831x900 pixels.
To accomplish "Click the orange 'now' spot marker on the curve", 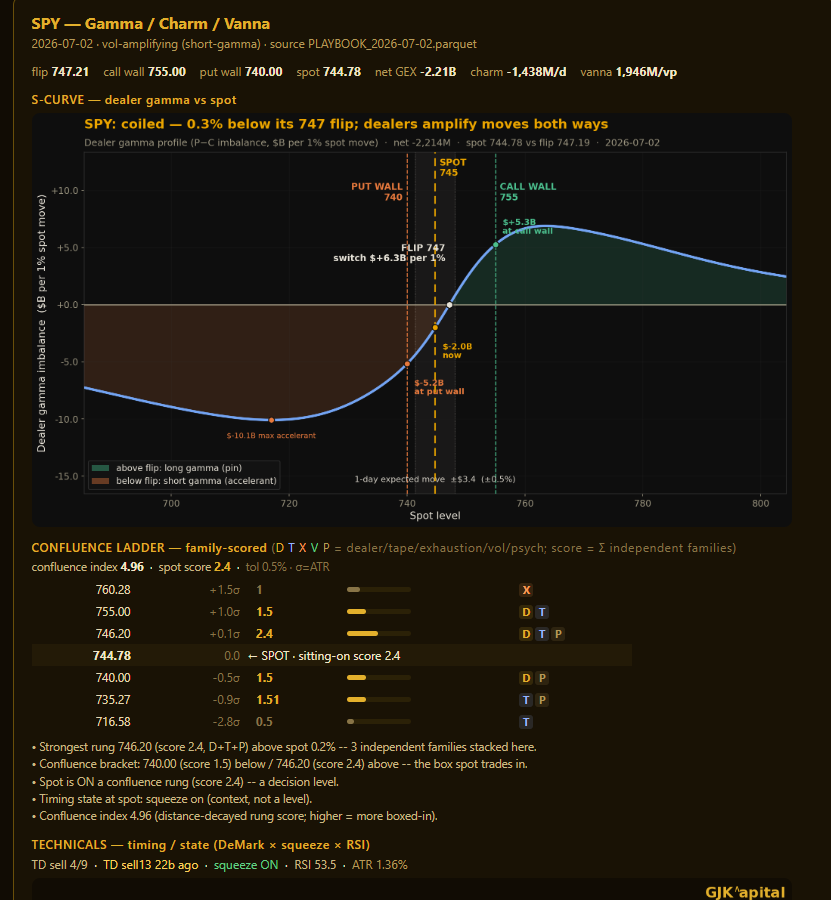I will pyautogui.click(x=435, y=327).
